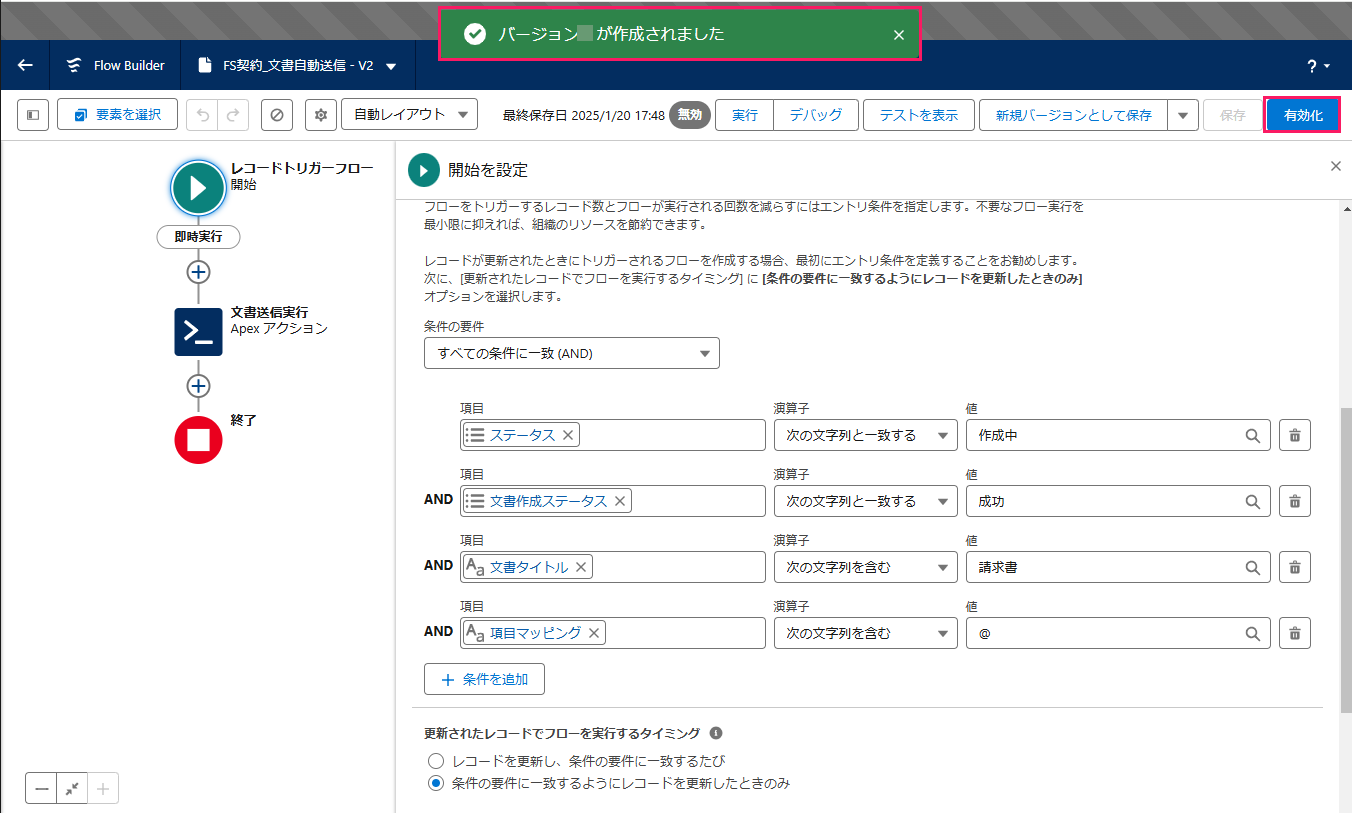Viewport: 1352px width, 813px height.
Task: Expand 条件の要件 AND logic dropdown
Action: pyautogui.click(x=571, y=353)
